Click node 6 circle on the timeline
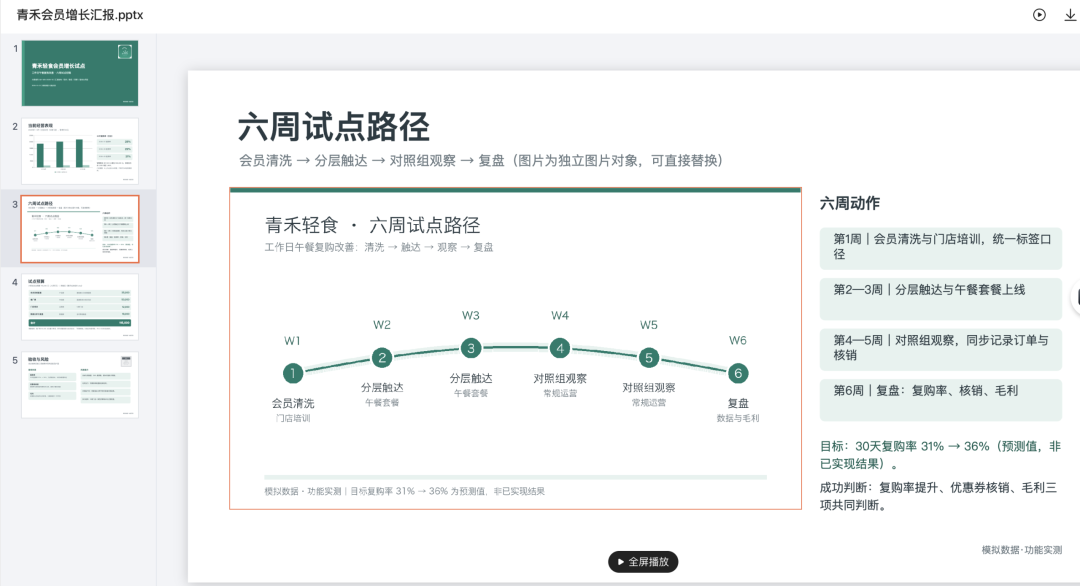Screen dimensions: 1080x586 [x=738, y=373]
